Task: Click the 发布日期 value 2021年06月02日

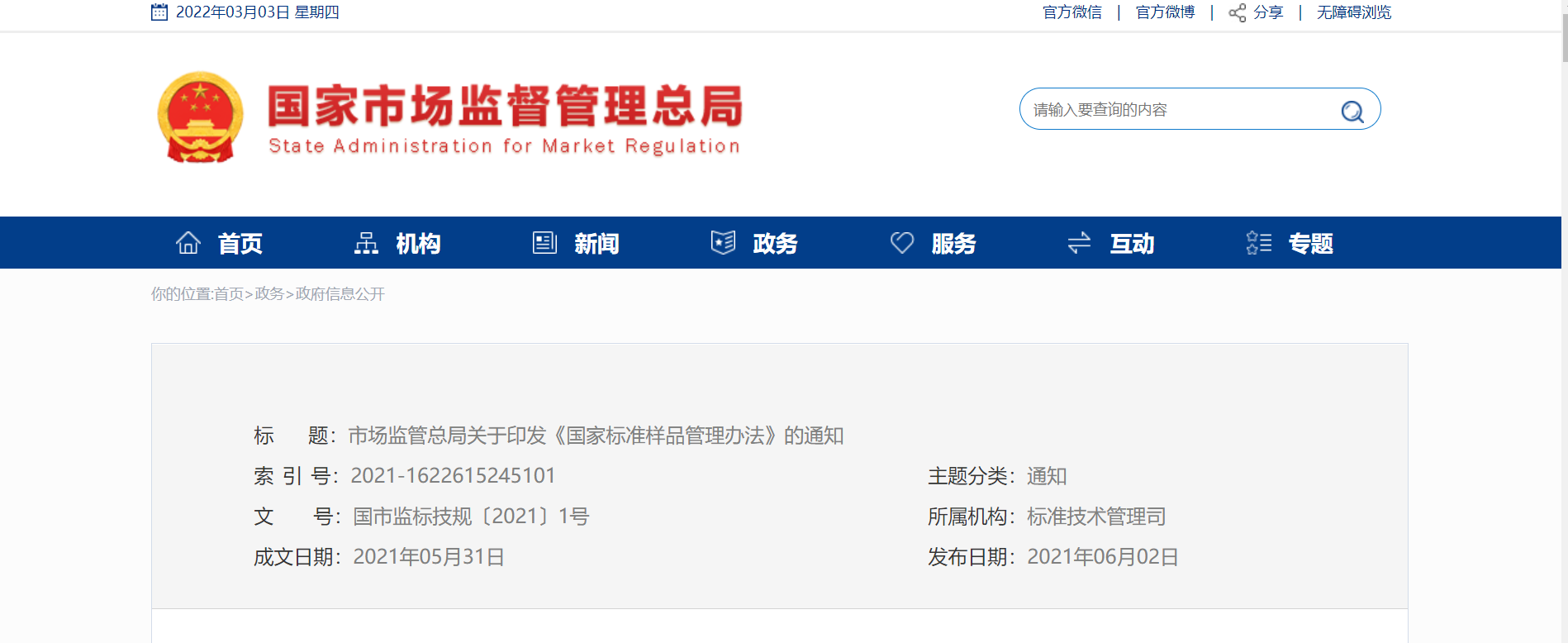Action: (x=1103, y=557)
